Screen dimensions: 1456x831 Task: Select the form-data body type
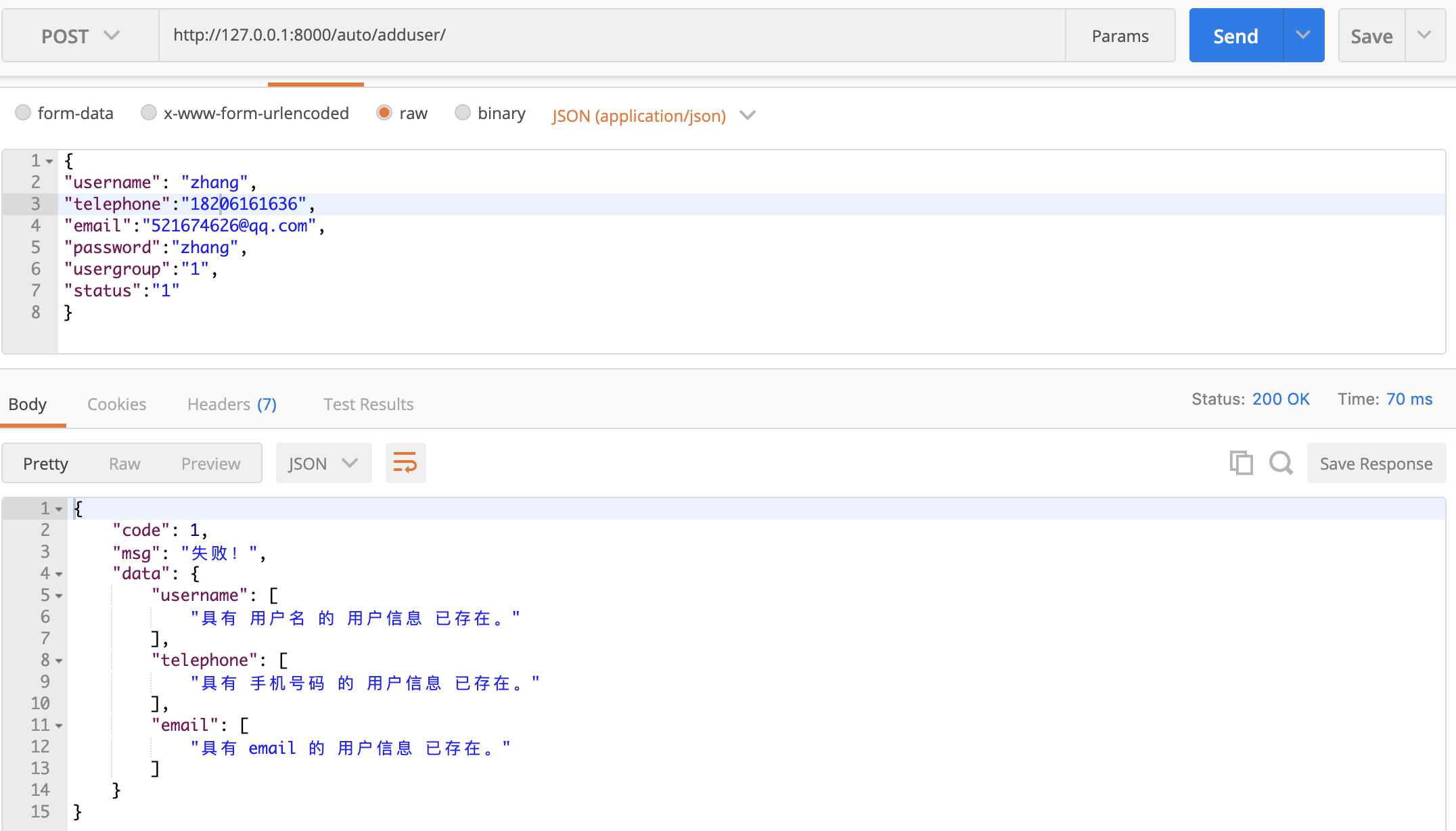64,113
